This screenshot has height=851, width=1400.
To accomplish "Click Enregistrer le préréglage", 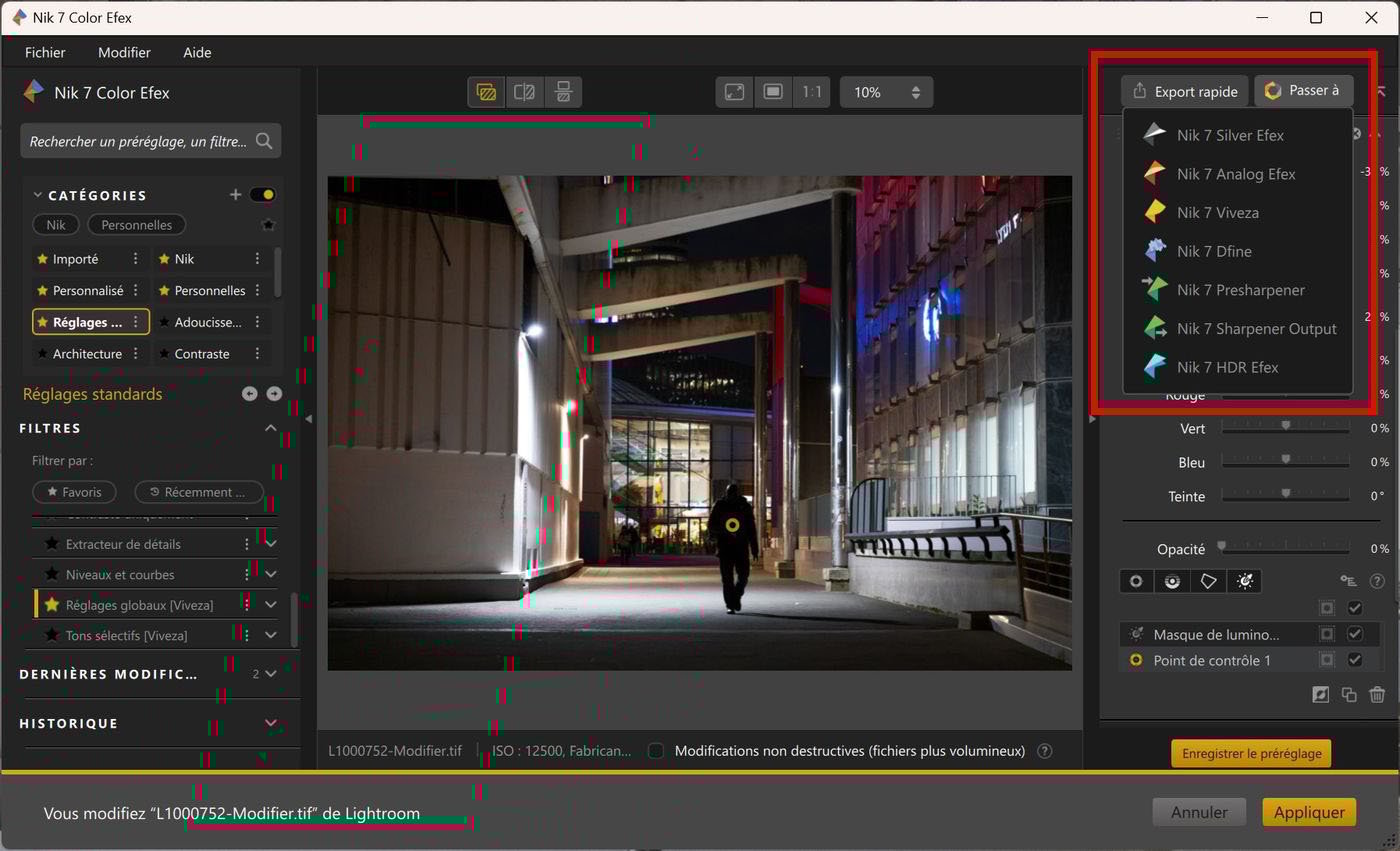I will (x=1251, y=753).
